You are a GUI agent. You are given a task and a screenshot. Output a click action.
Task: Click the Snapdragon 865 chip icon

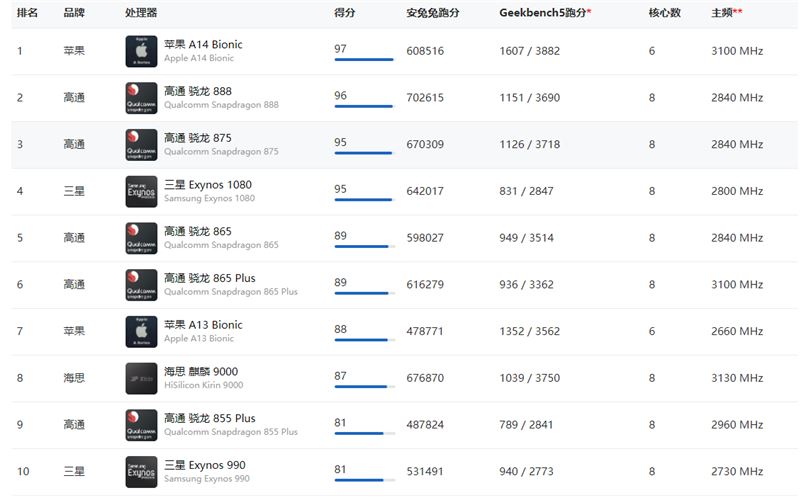pos(141,238)
